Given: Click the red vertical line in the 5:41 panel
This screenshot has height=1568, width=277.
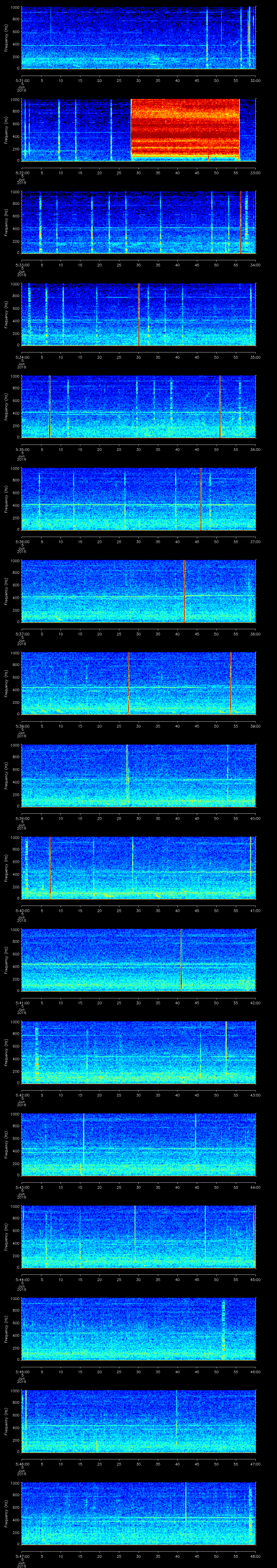Looking at the screenshot, I should click(182, 960).
